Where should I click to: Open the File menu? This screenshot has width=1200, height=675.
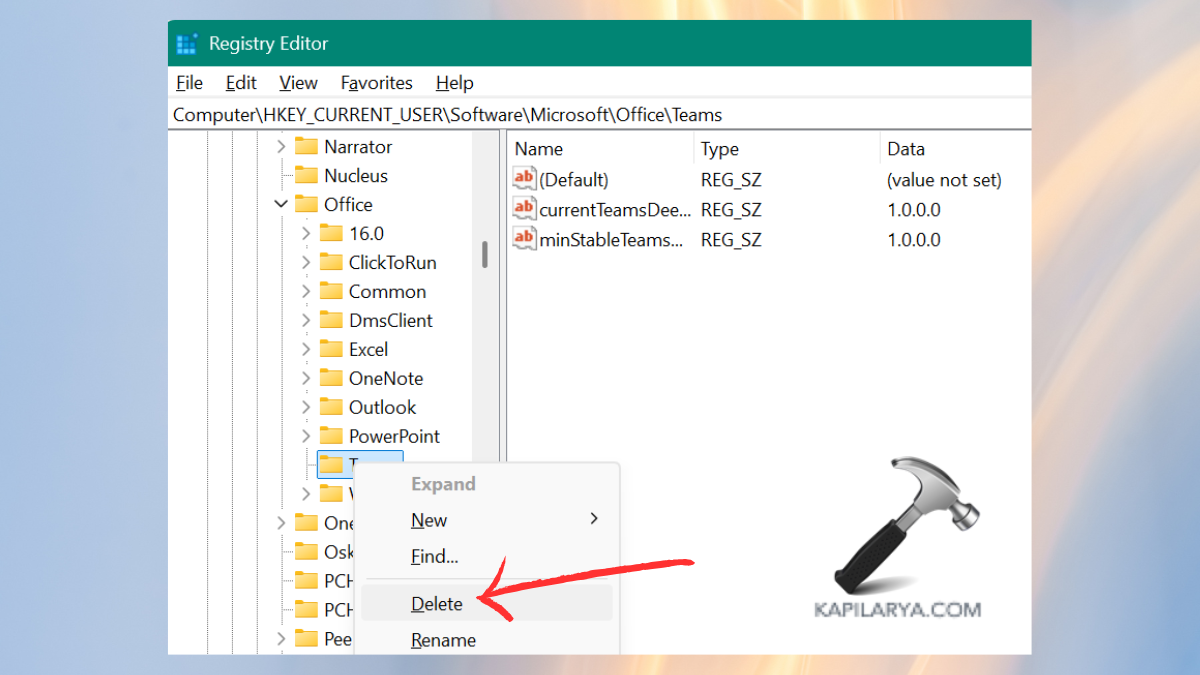click(189, 83)
